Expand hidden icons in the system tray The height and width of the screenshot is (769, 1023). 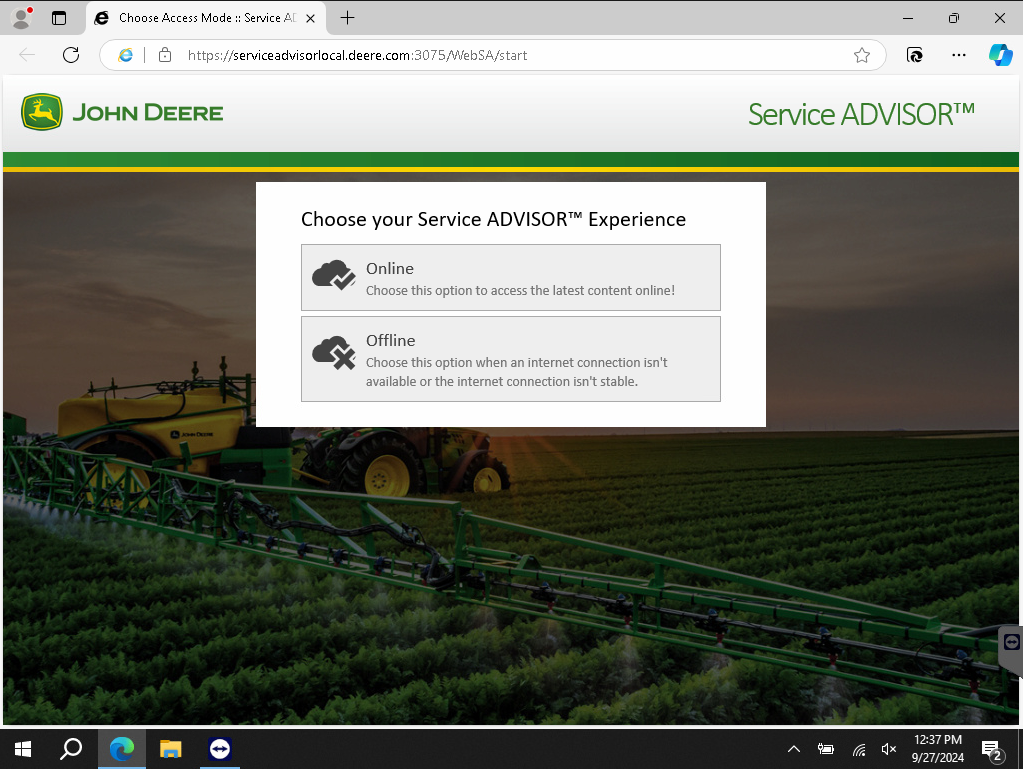click(x=793, y=748)
